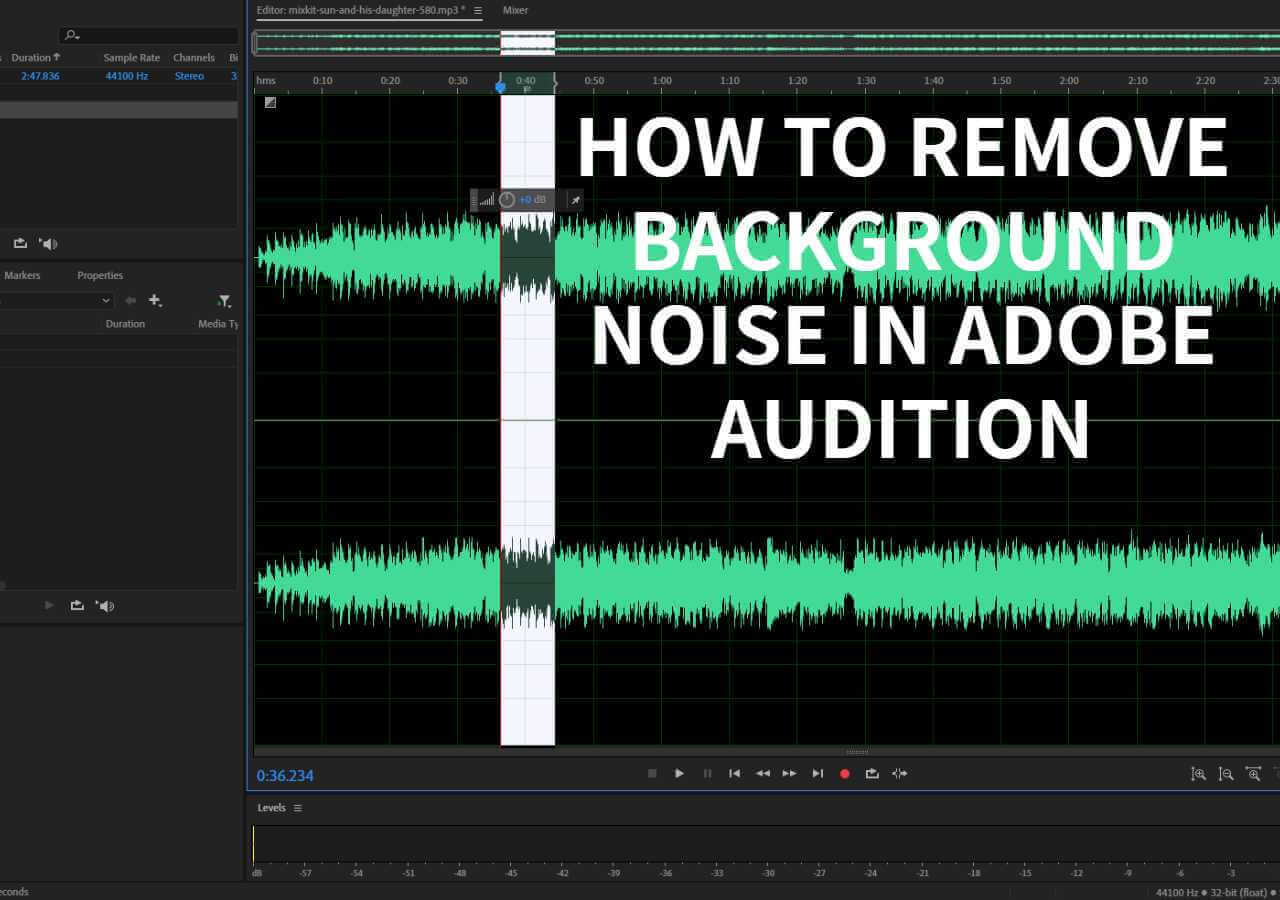The image size is (1280, 900).
Task: Toggle Loop Playback in the transport bar
Action: (872, 773)
